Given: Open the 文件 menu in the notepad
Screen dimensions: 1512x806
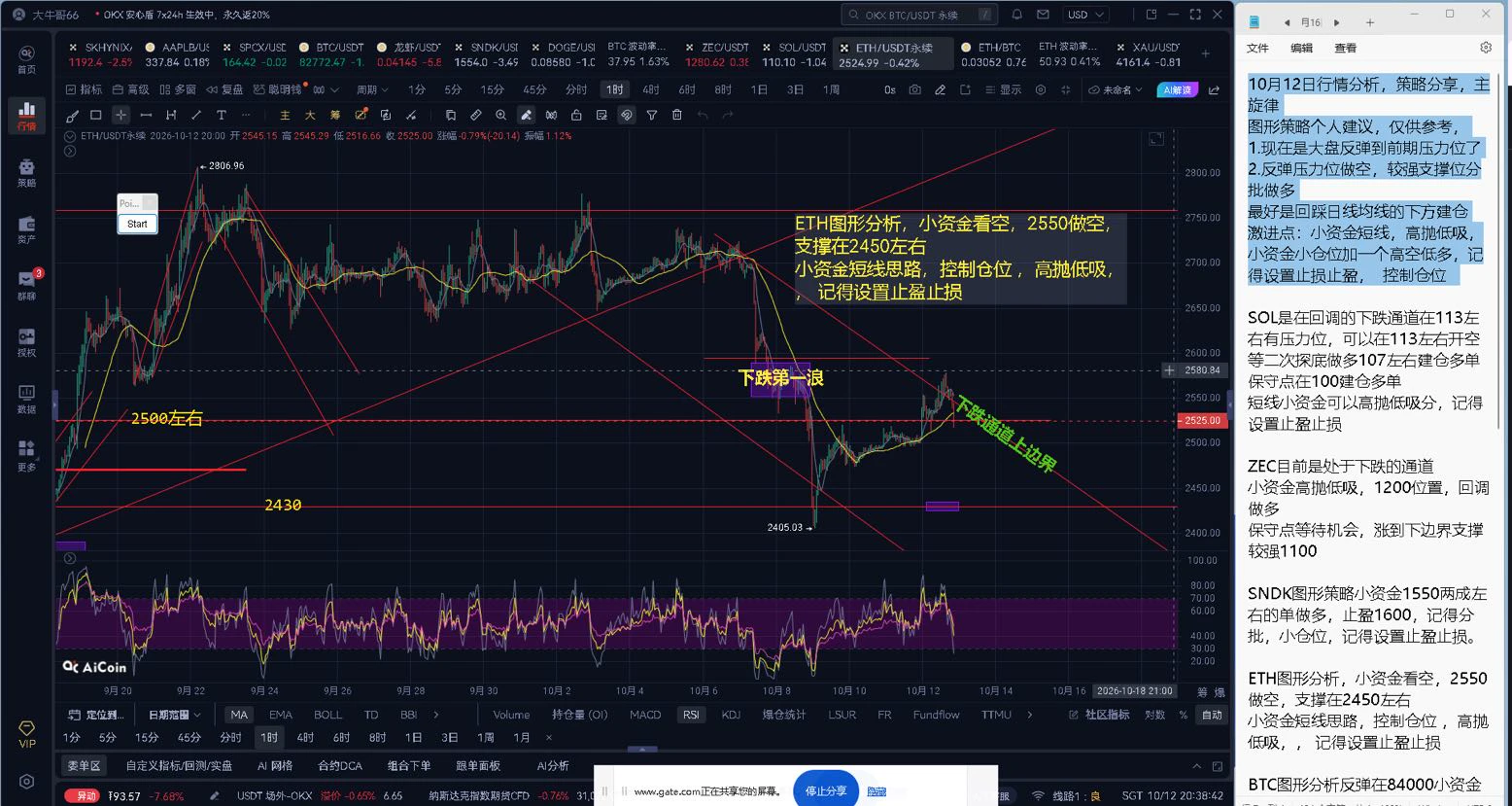Looking at the screenshot, I should [1258, 48].
